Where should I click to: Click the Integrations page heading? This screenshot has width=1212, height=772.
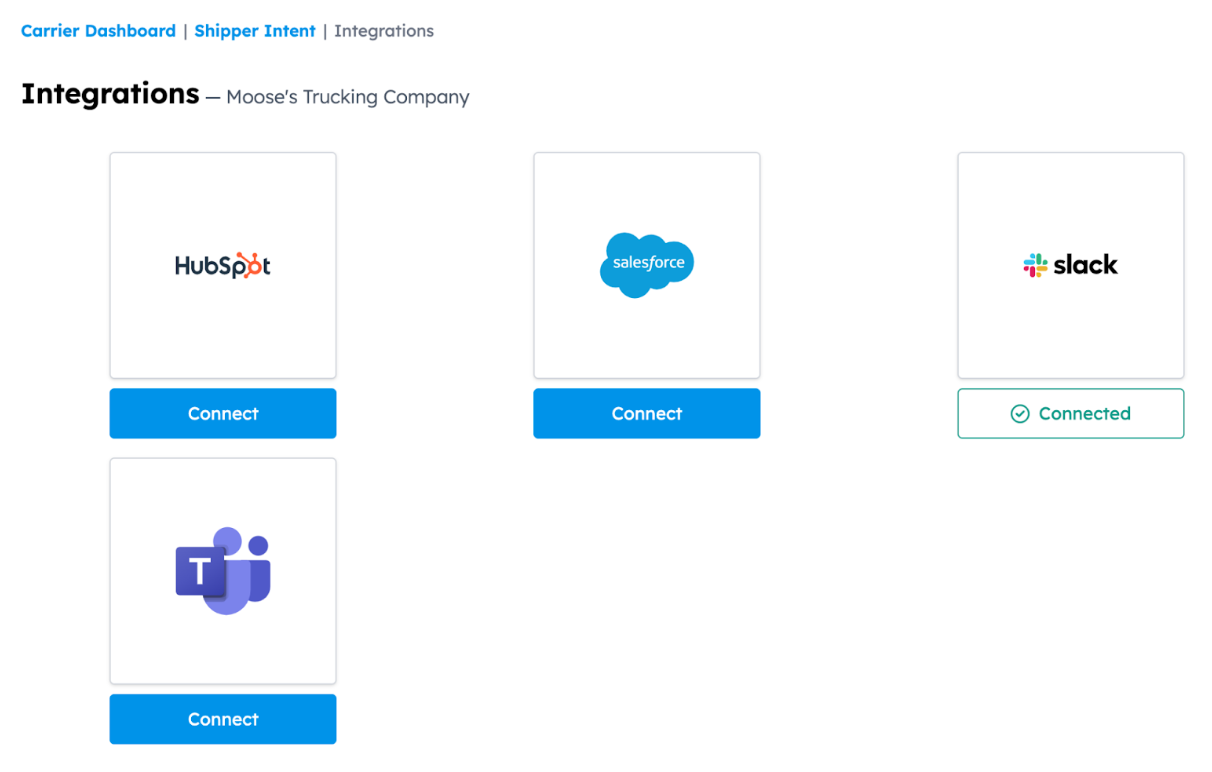pos(110,93)
